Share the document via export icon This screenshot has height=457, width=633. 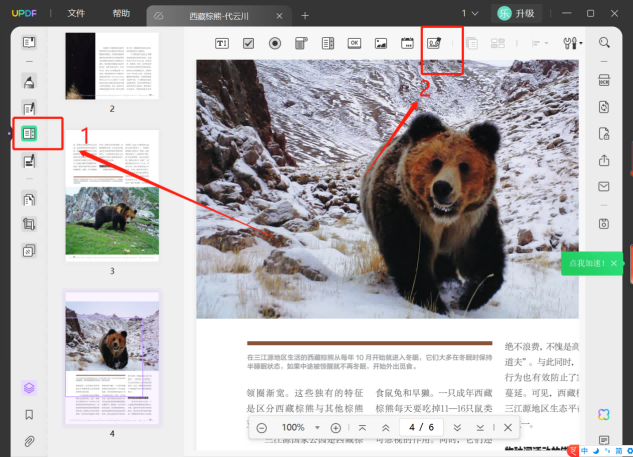coord(604,161)
